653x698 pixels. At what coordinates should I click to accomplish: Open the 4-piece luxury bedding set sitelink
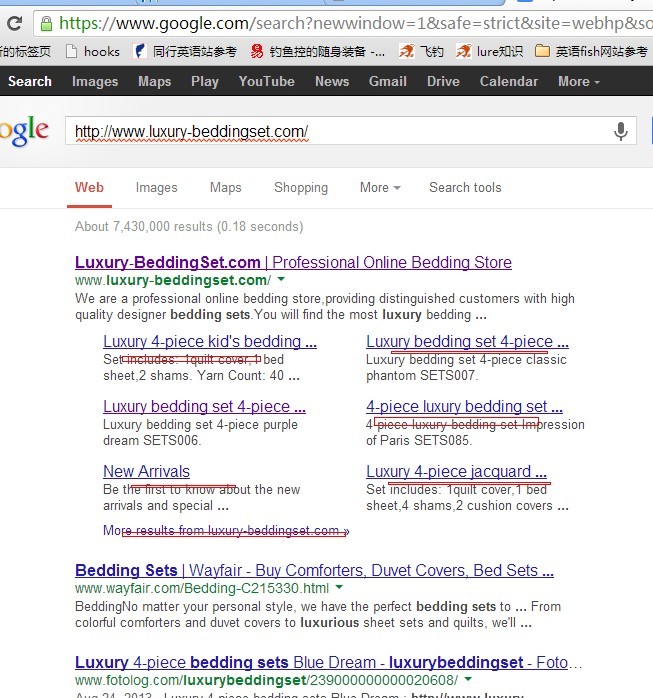[x=464, y=406]
